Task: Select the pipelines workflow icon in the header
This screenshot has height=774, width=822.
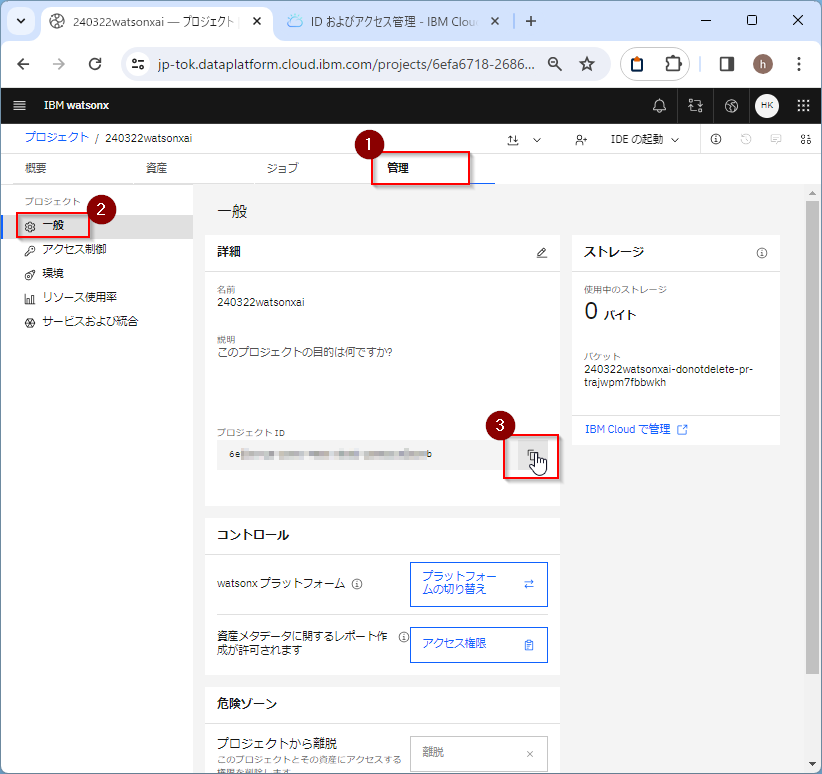Action: (x=695, y=105)
